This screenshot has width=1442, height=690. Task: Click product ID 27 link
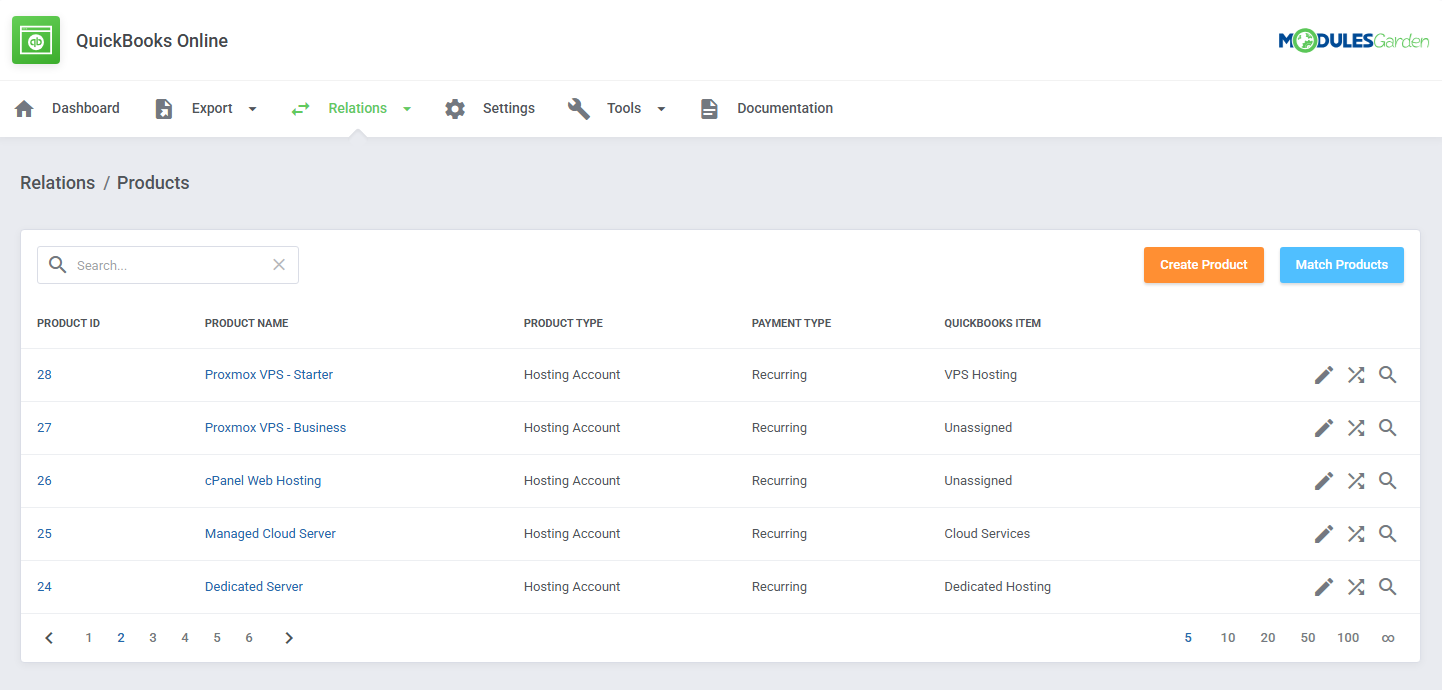44,428
